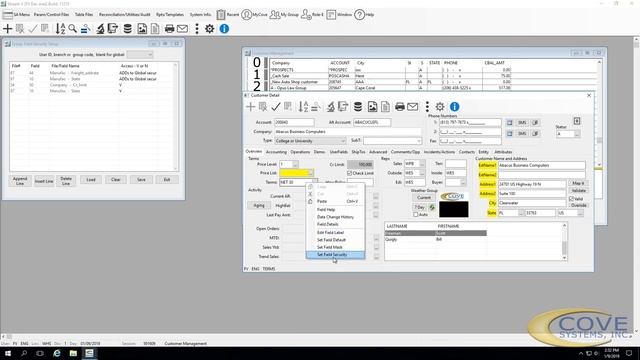Click the database icon in Customer Detail toolbar

[358, 107]
